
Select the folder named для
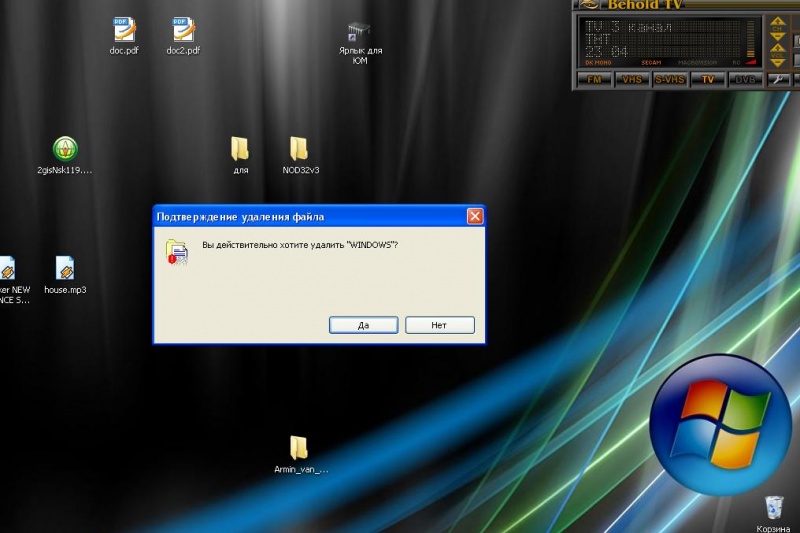coord(240,156)
